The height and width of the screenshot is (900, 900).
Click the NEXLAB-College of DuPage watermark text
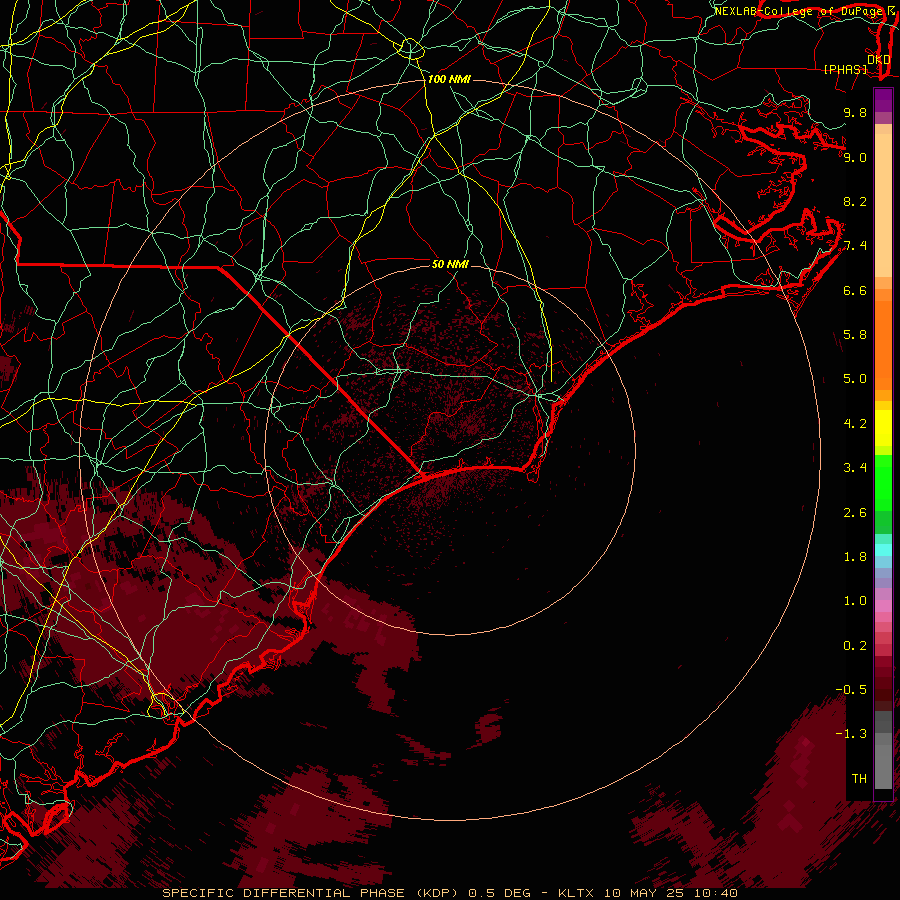point(798,11)
